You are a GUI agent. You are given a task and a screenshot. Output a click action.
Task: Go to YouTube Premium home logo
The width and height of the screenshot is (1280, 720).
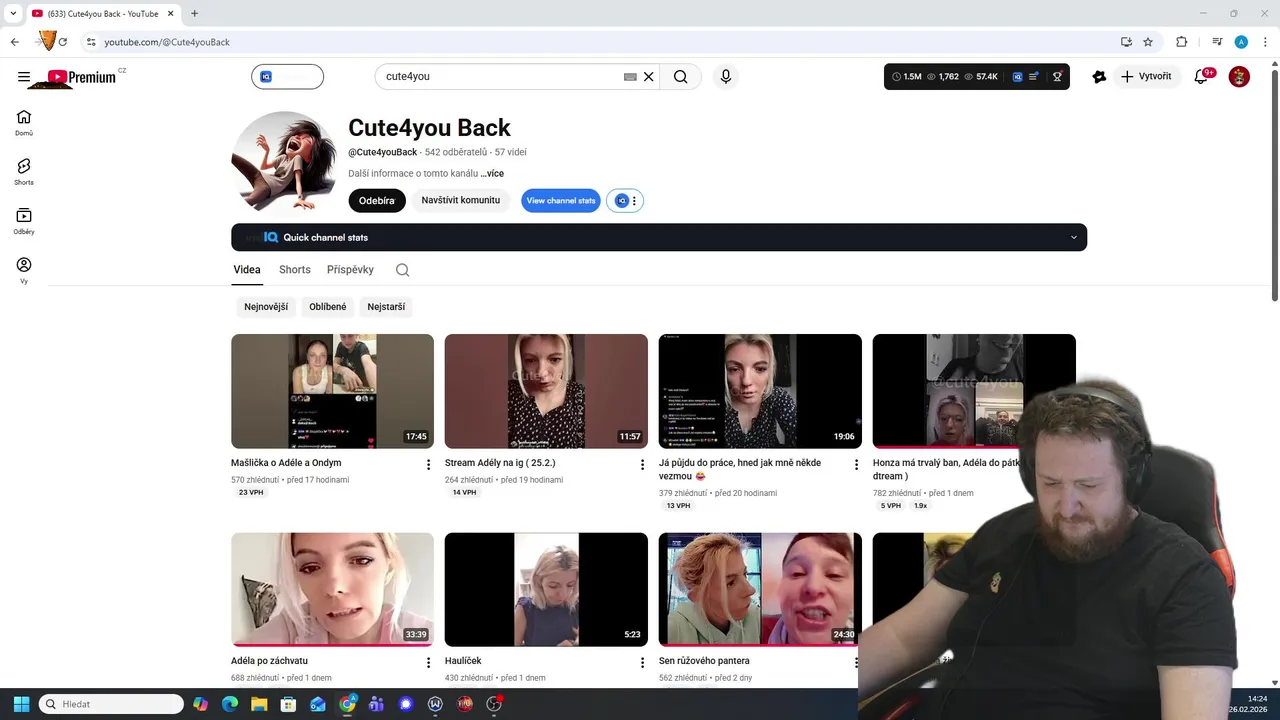pyautogui.click(x=82, y=77)
